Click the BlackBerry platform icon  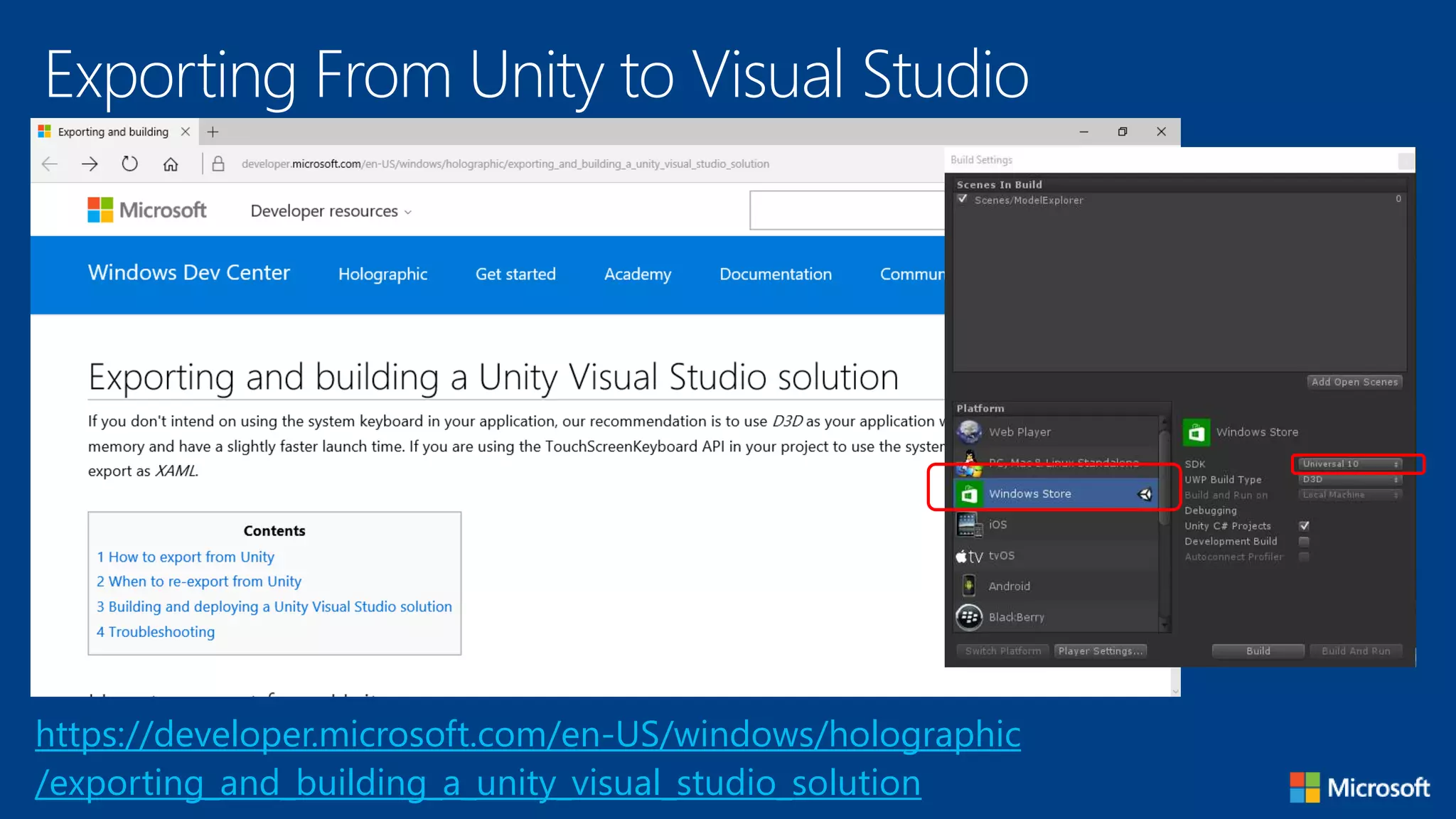point(969,617)
